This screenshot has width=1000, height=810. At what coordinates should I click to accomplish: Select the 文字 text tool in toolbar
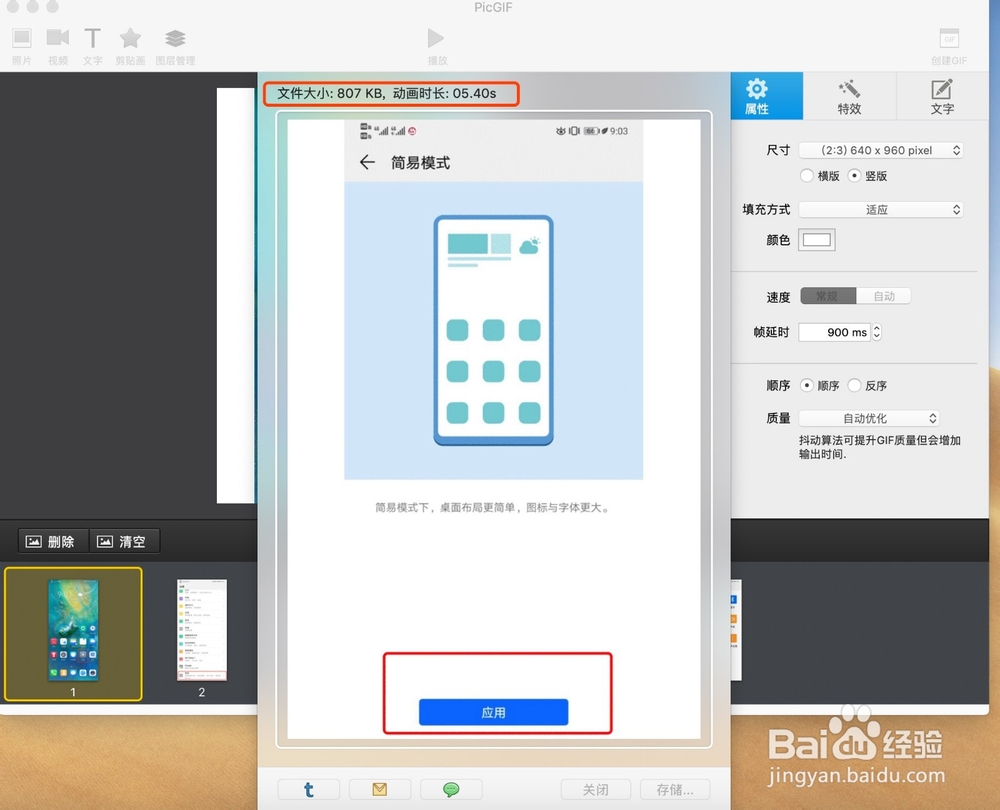[92, 45]
